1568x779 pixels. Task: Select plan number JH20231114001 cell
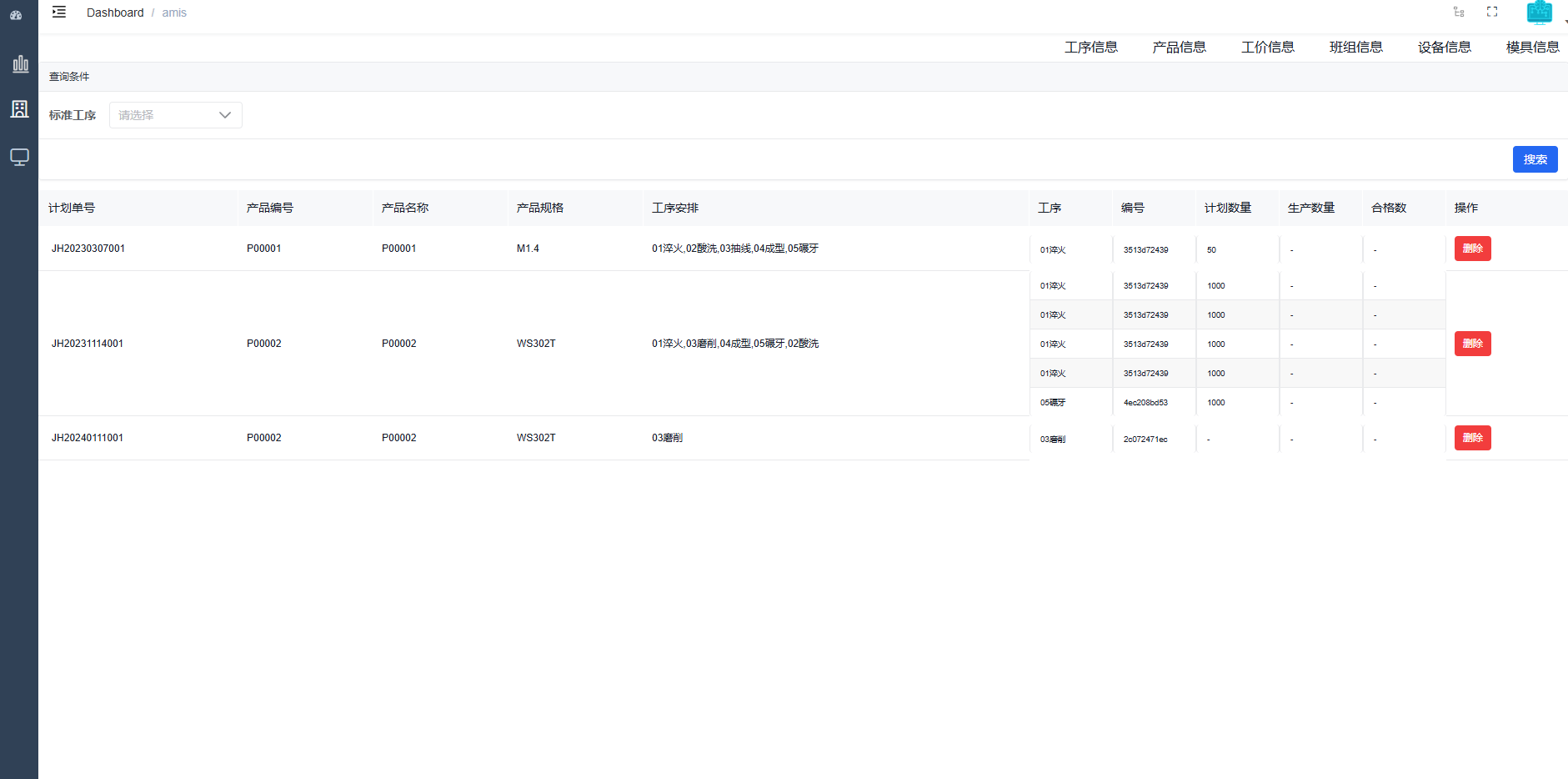point(88,344)
